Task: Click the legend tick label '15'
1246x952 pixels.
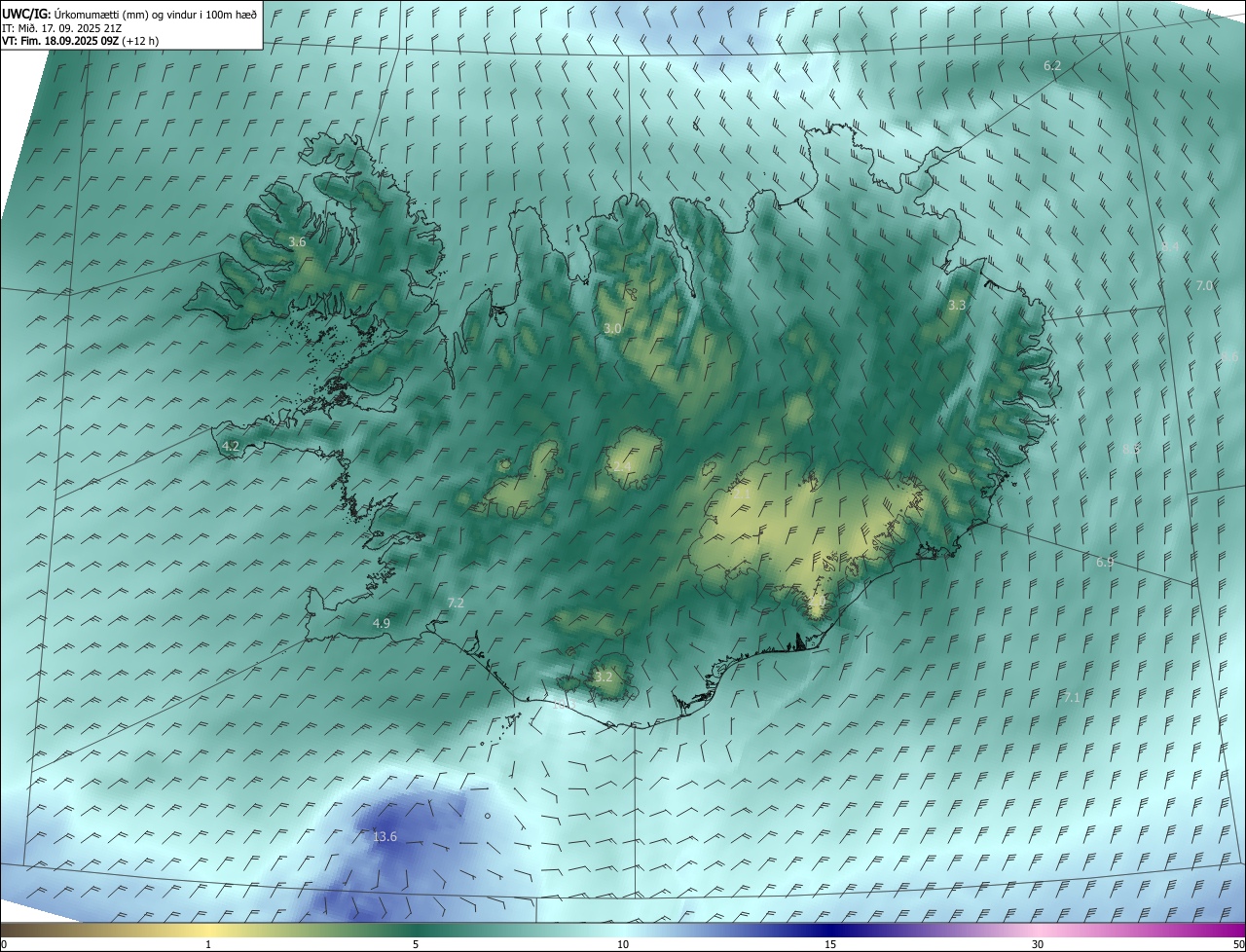Action: 830,944
